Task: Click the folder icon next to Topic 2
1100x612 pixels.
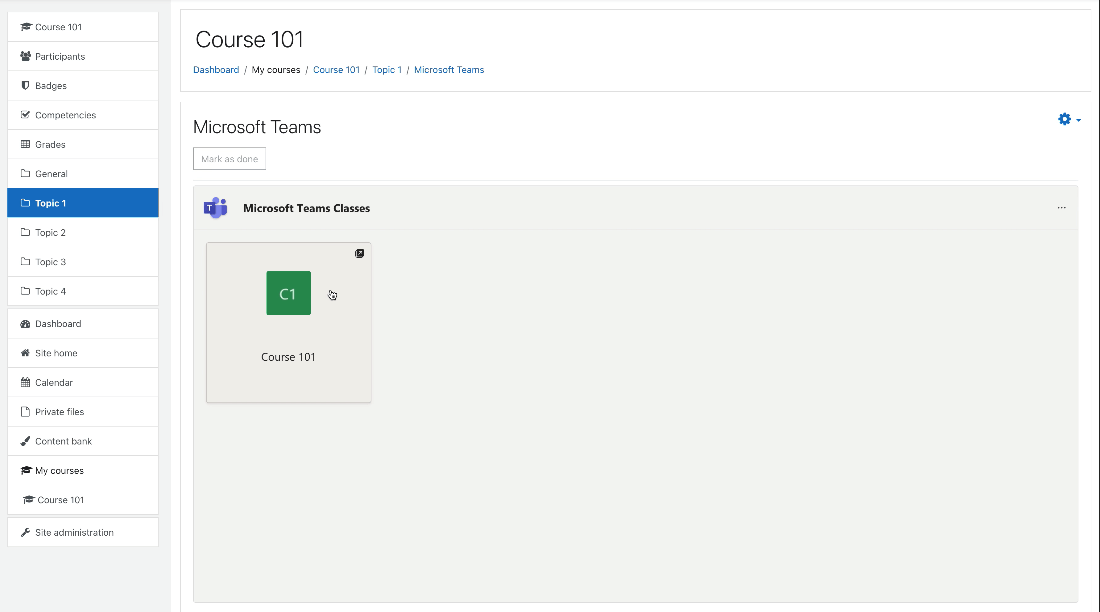Action: coord(25,232)
